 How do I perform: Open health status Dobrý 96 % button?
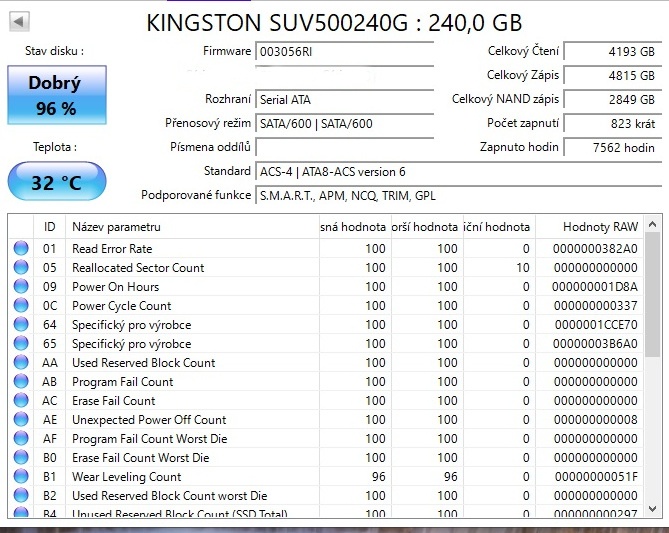(57, 95)
